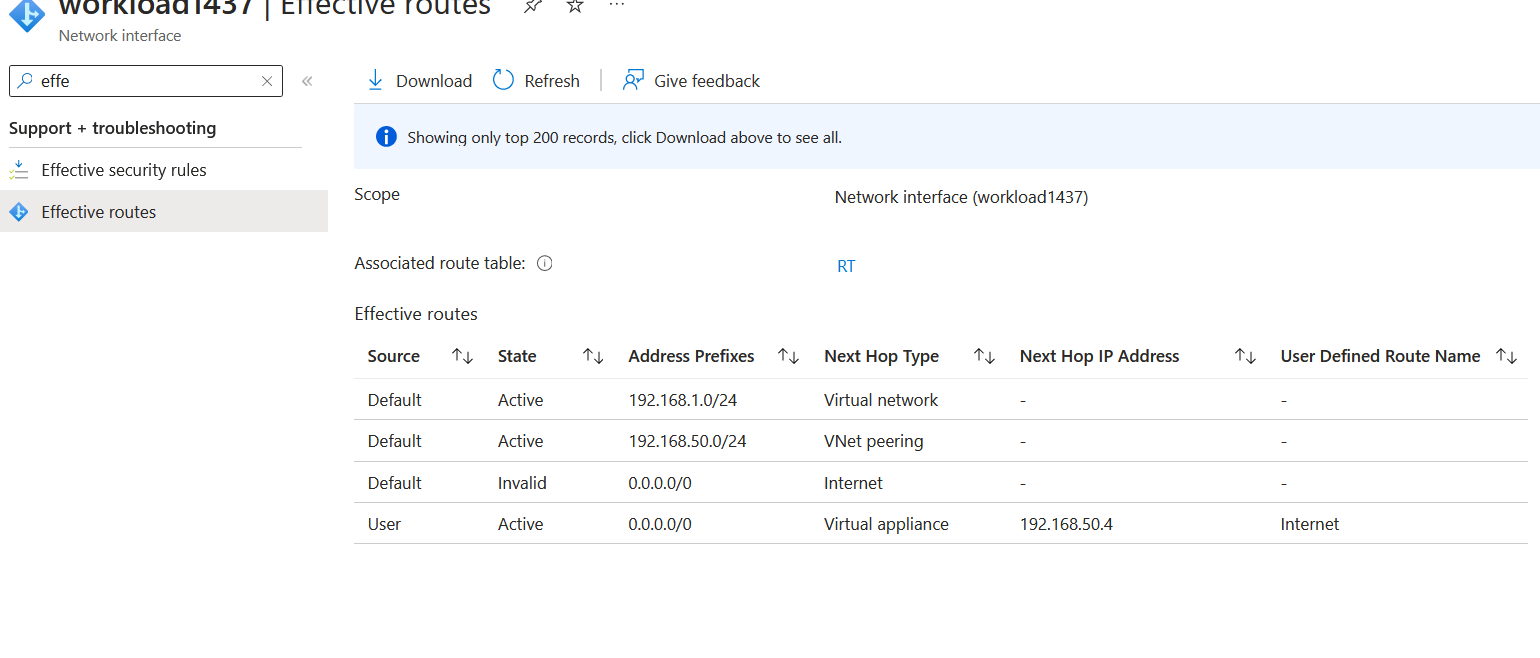Collapse the sidebar with the double-chevron
The width and height of the screenshot is (1540, 658).
307,80
